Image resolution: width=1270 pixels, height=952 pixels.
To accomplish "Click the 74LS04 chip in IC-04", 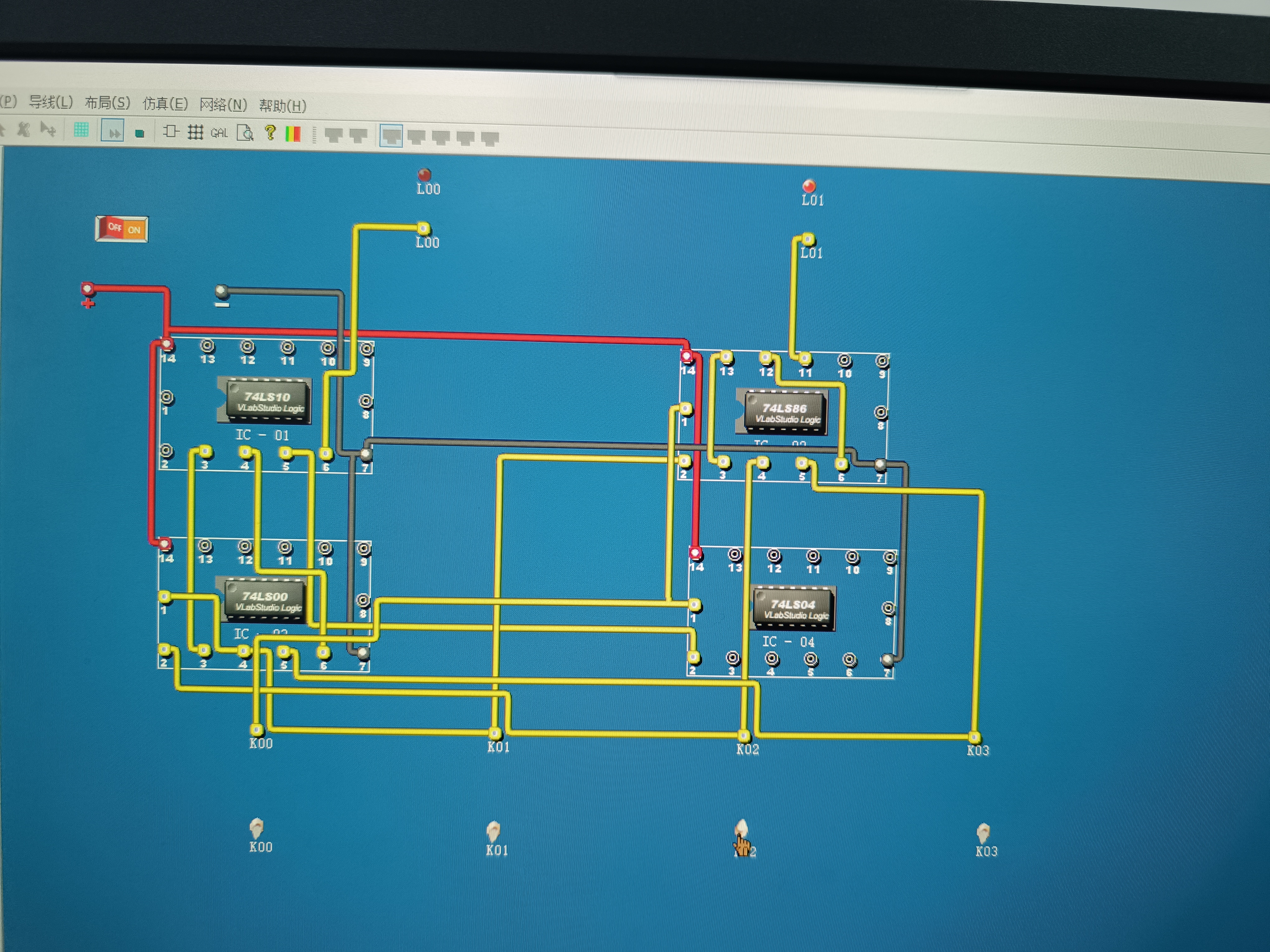I will [793, 609].
